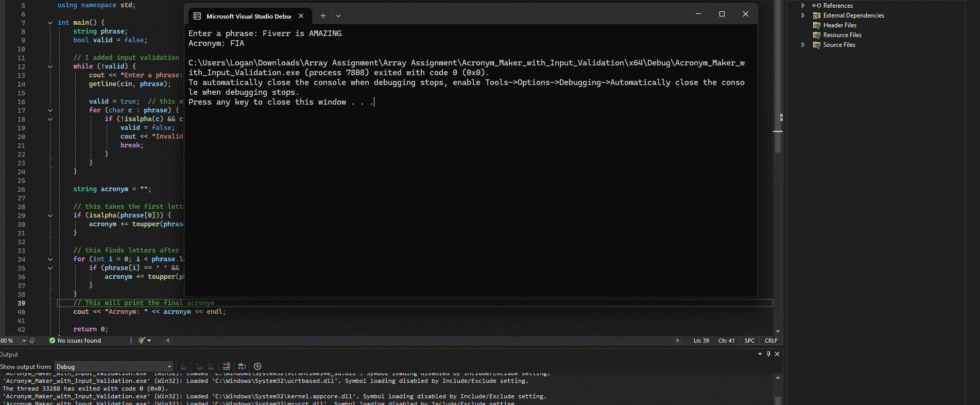This screenshot has width=980, height=405.
Task: Click the External Dependencies folder icon
Action: [x=816, y=15]
